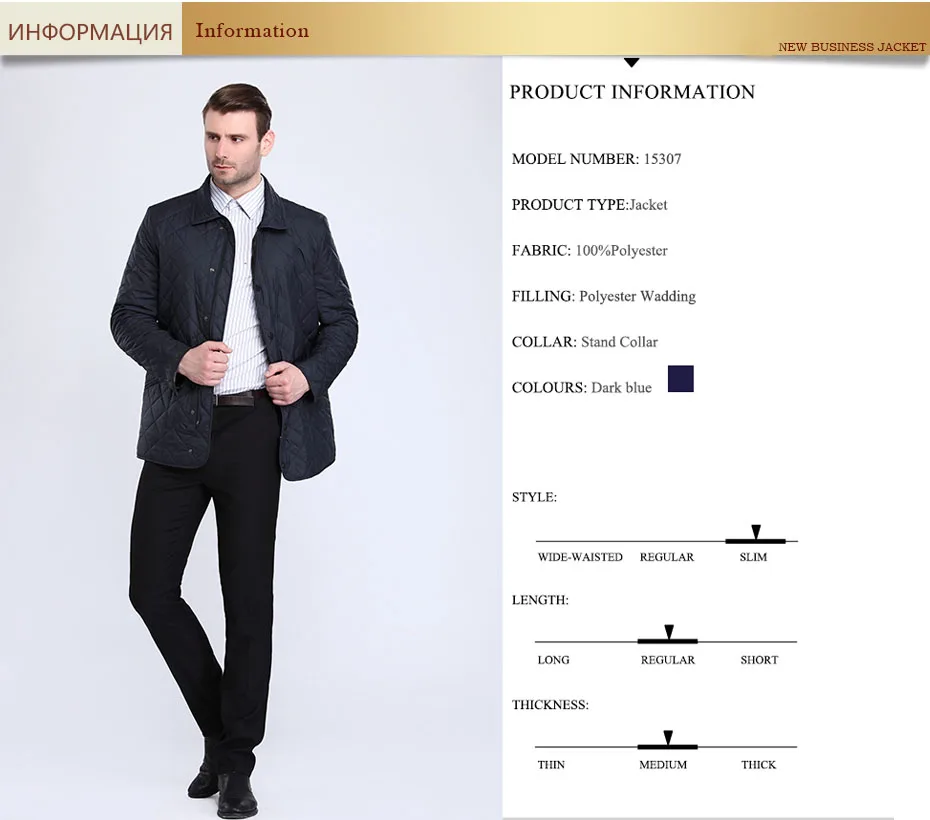Click the dark blue colour swatch

[x=681, y=379]
